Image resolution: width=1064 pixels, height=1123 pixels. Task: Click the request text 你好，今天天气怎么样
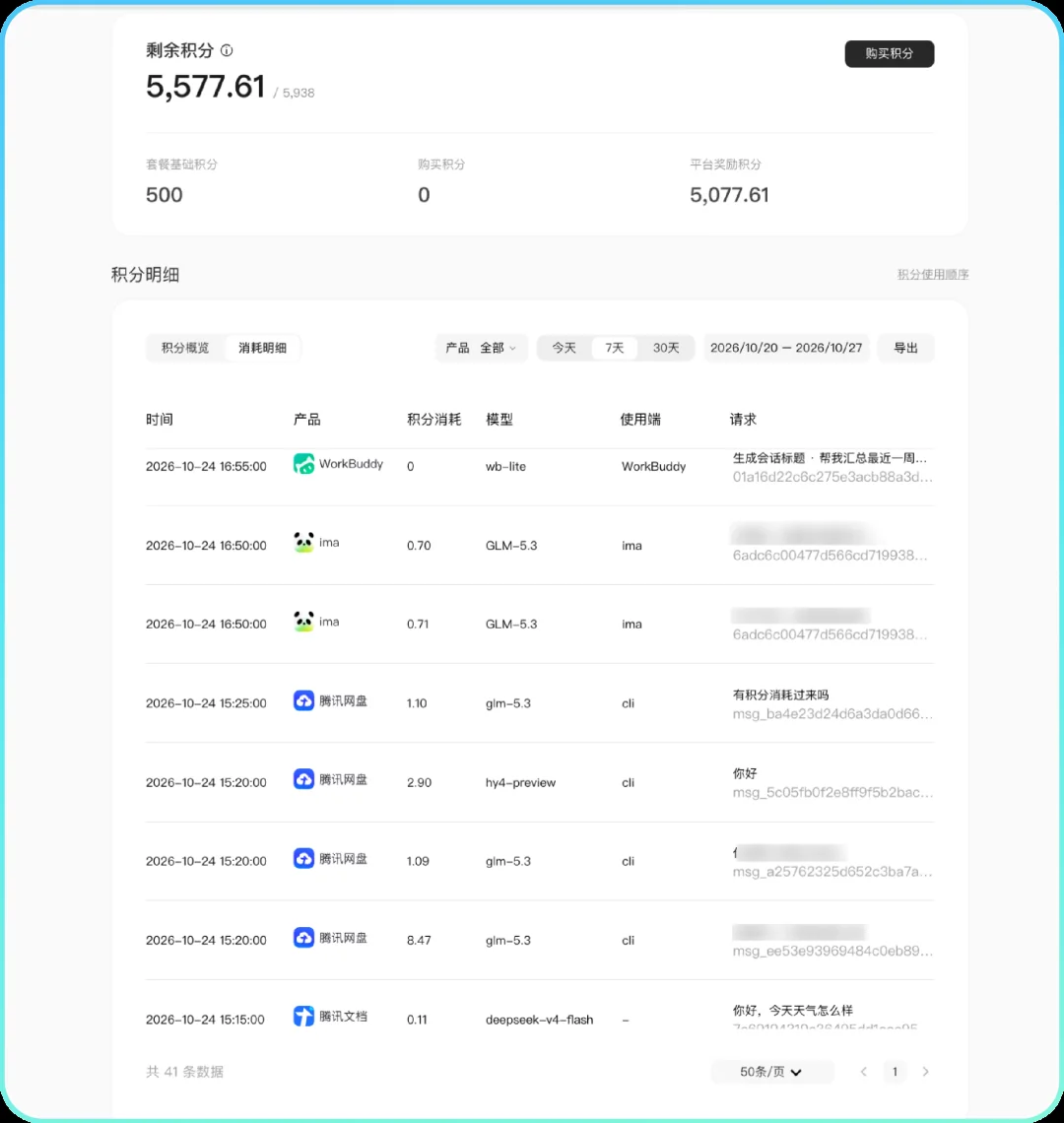(x=792, y=1011)
